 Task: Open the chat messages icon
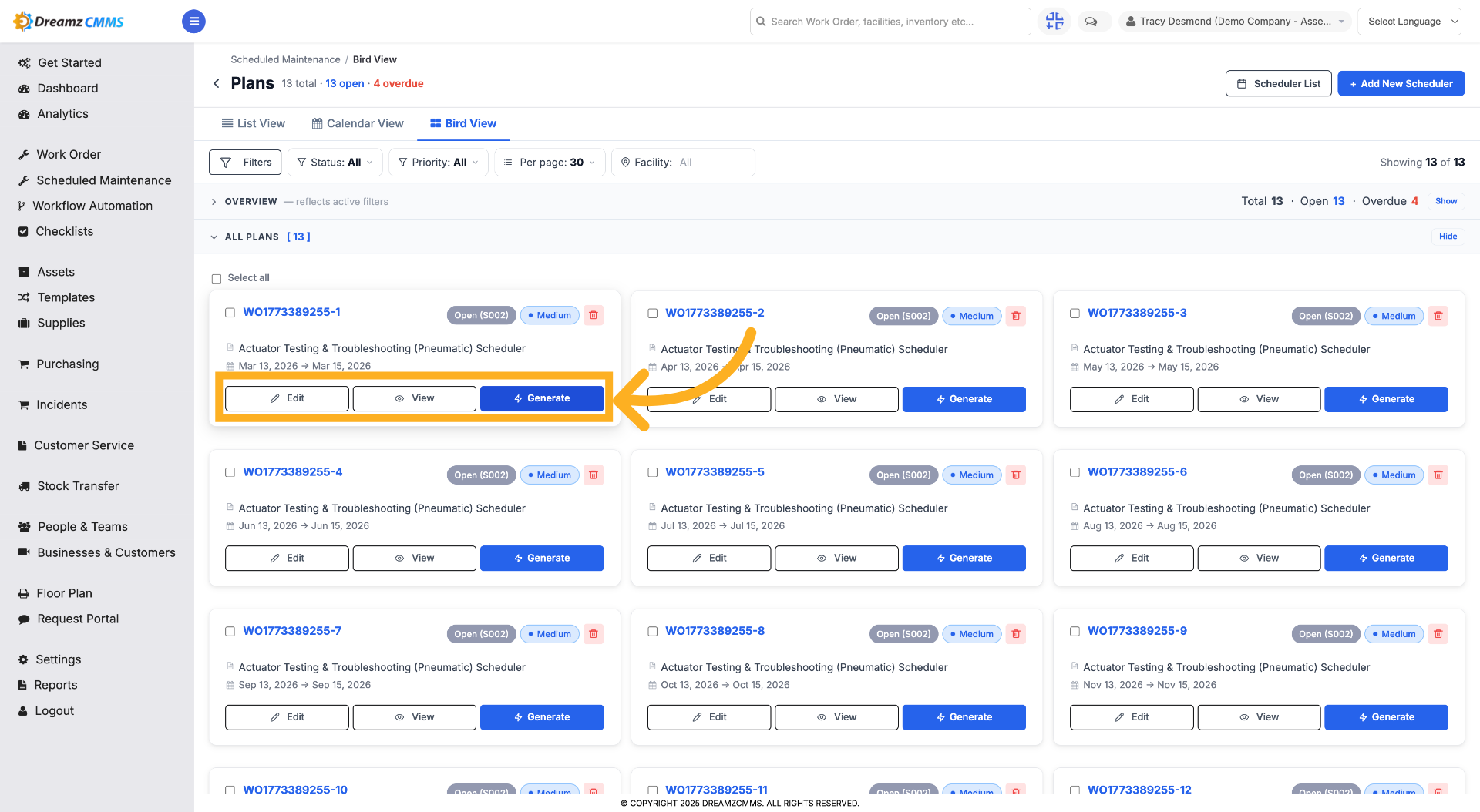1091,22
